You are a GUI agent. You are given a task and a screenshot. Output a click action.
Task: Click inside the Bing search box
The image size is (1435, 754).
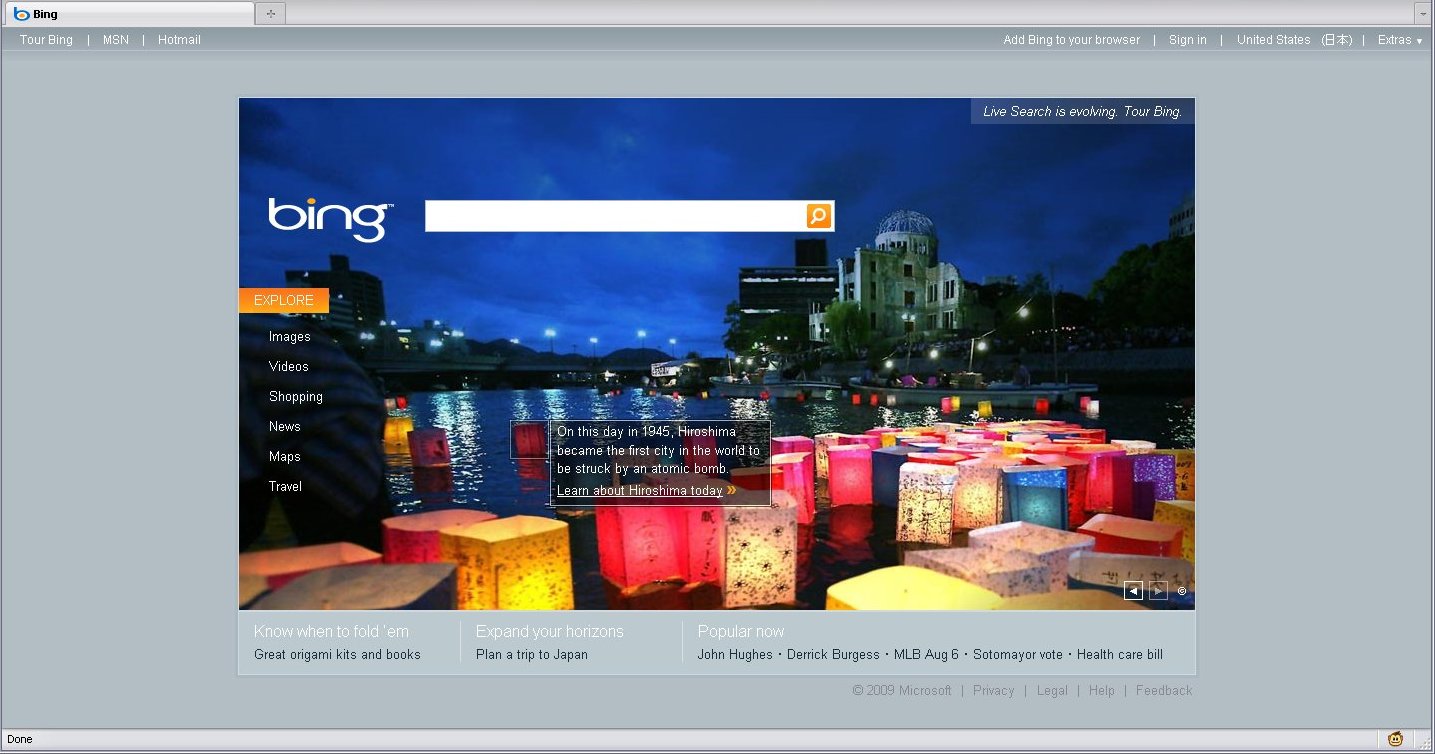[x=614, y=216]
